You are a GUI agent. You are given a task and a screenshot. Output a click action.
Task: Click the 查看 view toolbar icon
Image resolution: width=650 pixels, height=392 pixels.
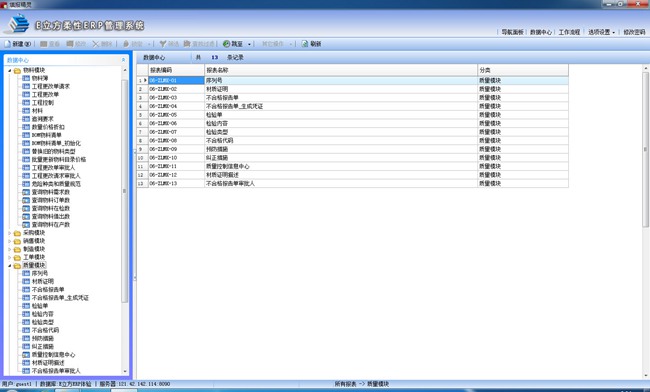(43, 44)
